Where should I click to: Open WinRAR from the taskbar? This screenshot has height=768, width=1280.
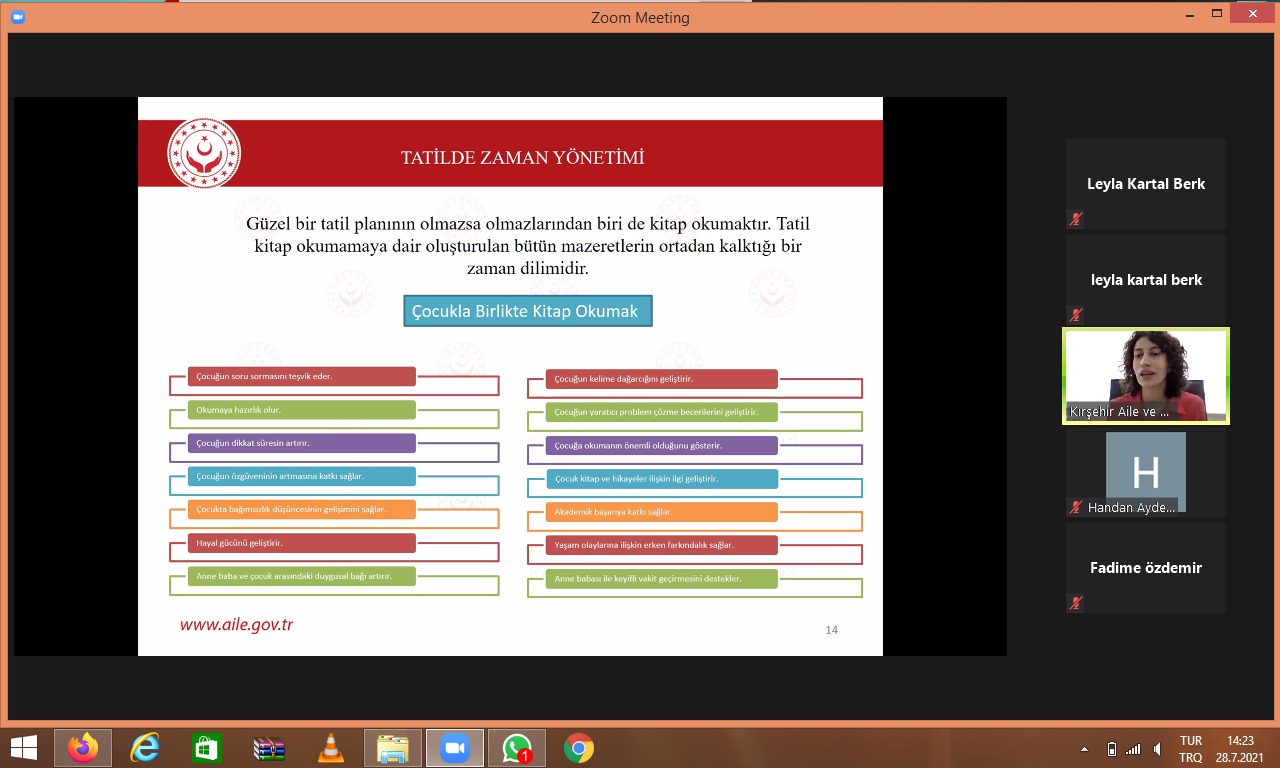tap(268, 748)
